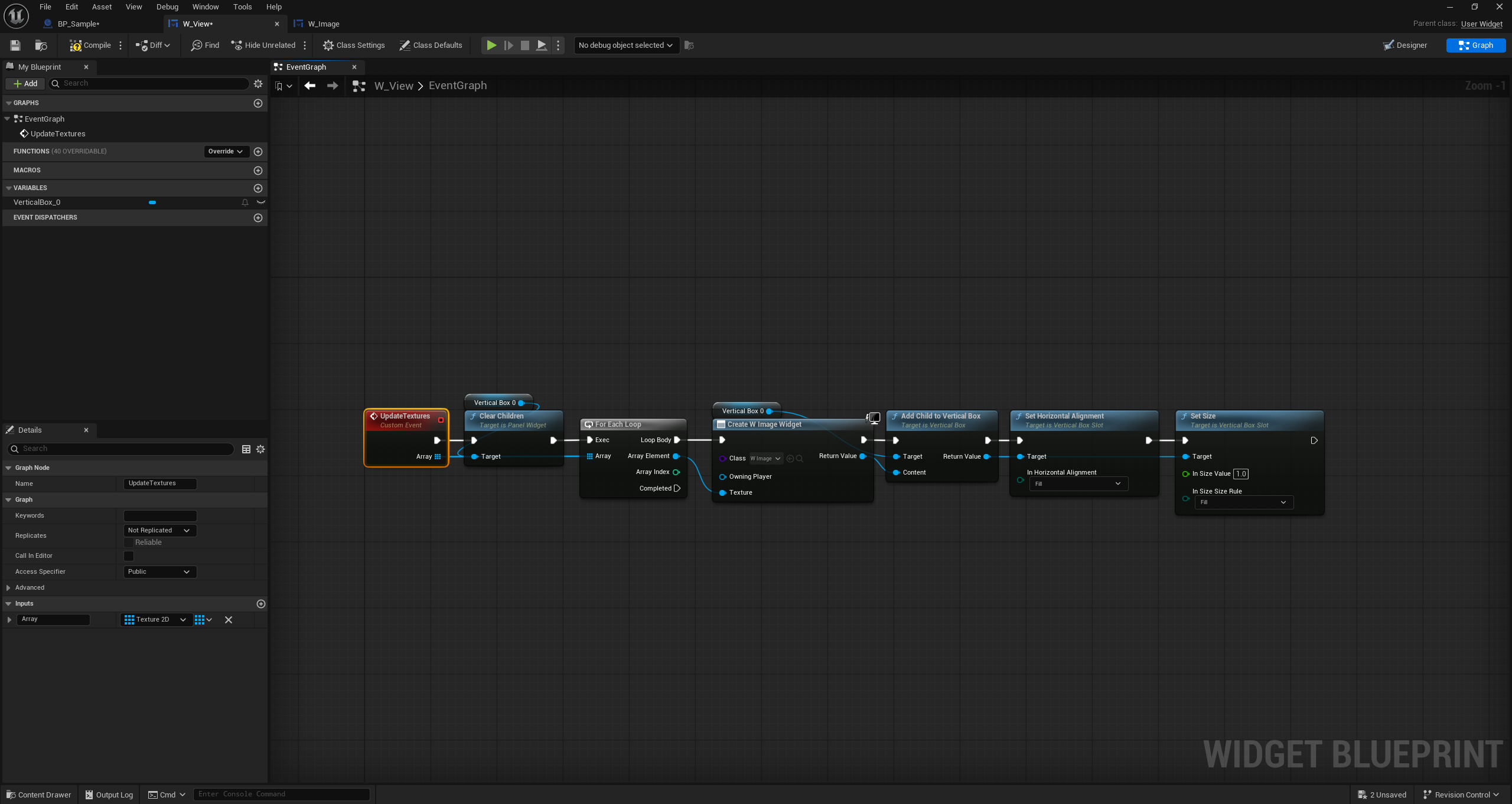Click the VerticalBox_0 variable color pill

[x=152, y=202]
